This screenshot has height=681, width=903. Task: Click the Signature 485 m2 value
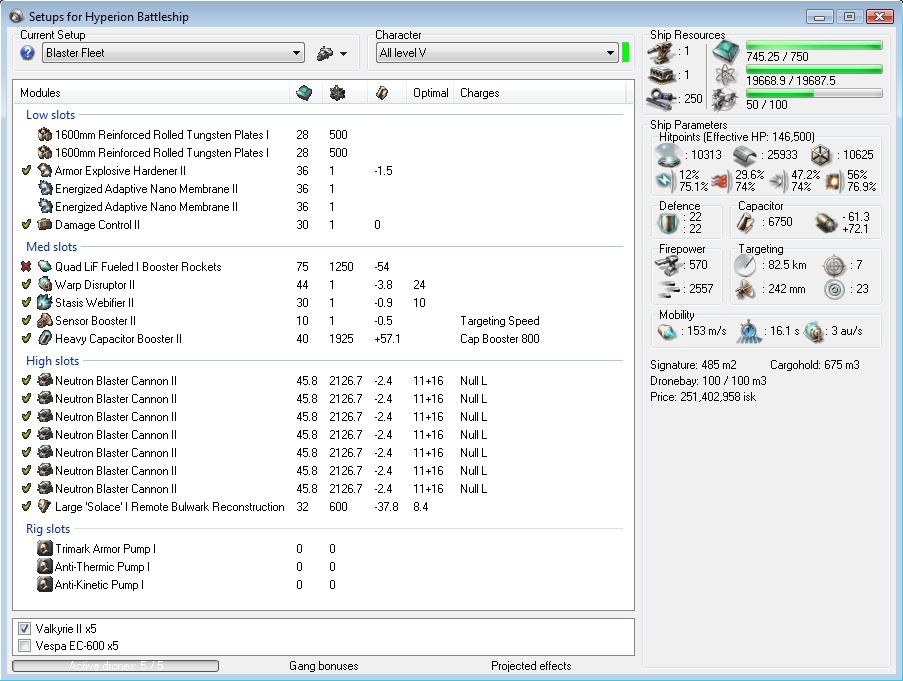pyautogui.click(x=693, y=364)
